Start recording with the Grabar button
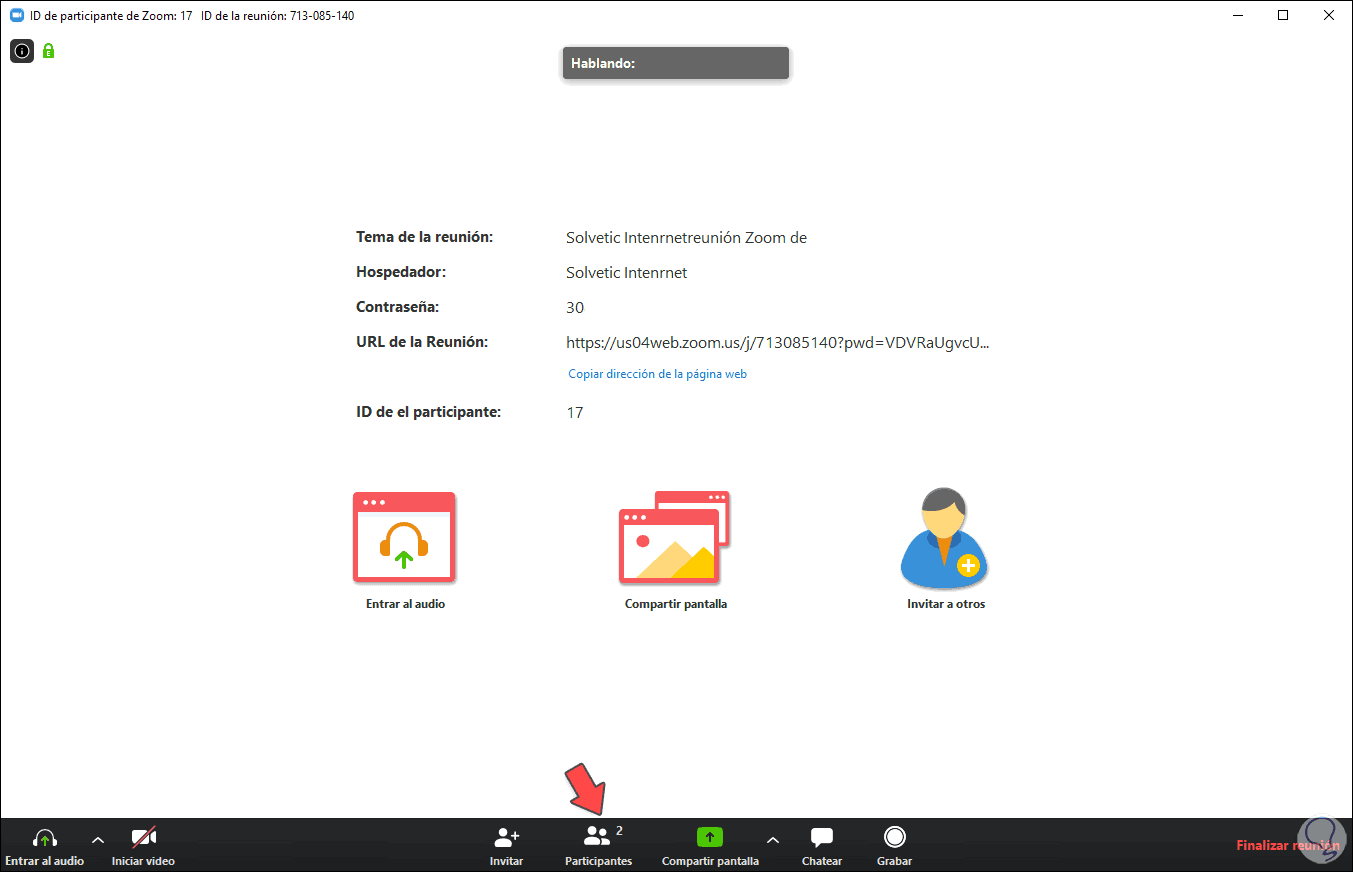Viewport: 1353px width, 872px height. click(x=894, y=846)
